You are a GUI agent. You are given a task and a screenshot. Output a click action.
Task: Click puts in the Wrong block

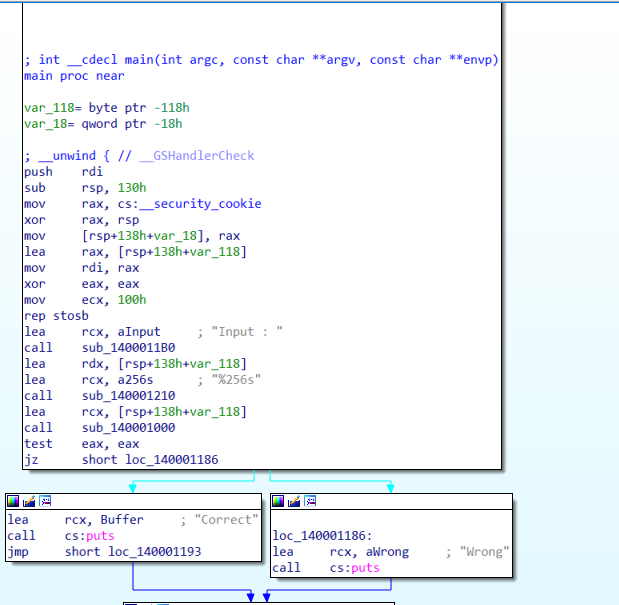coord(365,568)
